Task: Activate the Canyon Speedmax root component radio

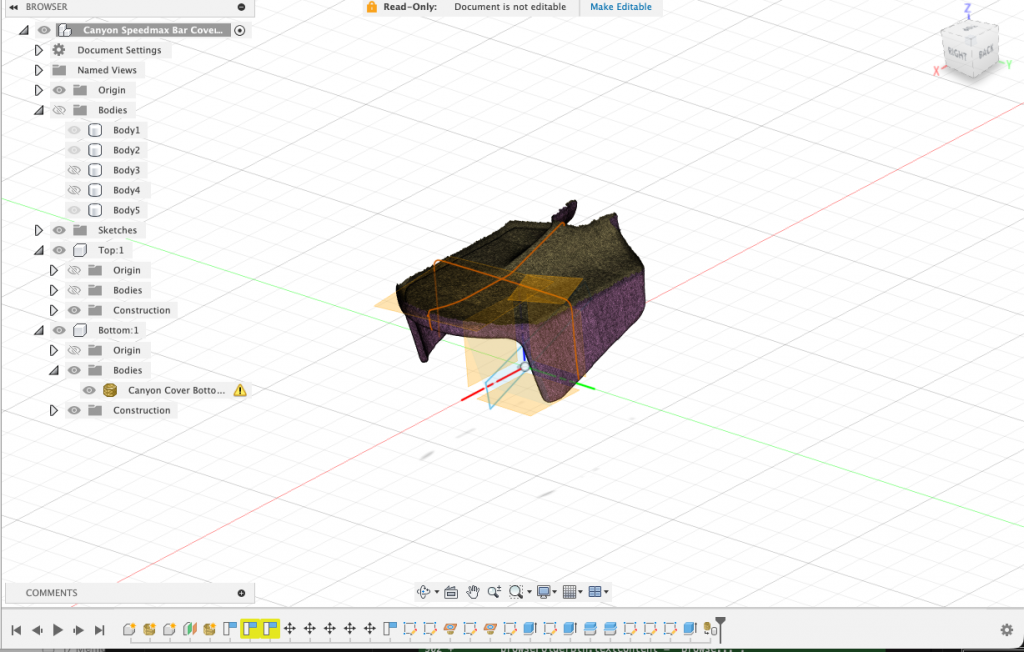Action: 239,30
